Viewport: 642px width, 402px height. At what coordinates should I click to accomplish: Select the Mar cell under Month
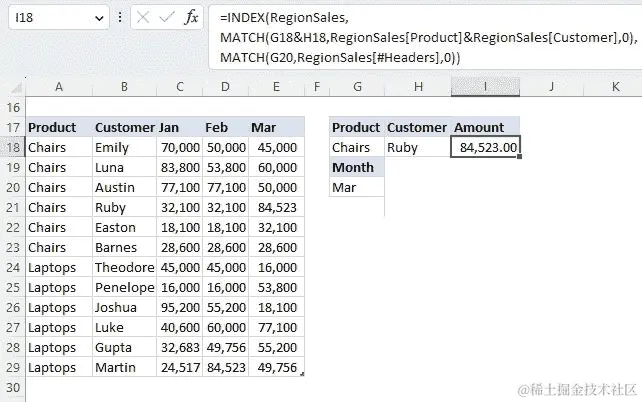coord(357,187)
